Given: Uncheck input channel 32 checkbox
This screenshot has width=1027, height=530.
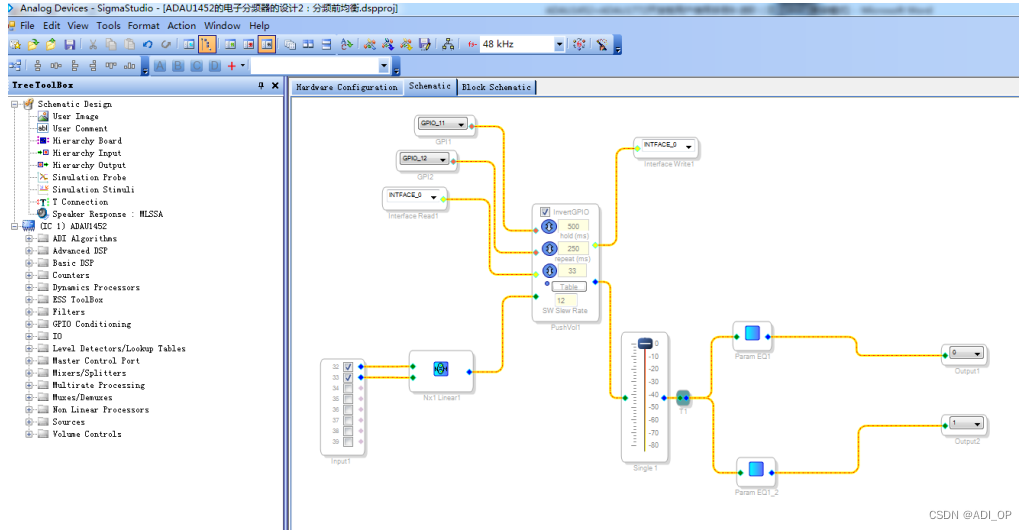Looking at the screenshot, I should (348, 367).
